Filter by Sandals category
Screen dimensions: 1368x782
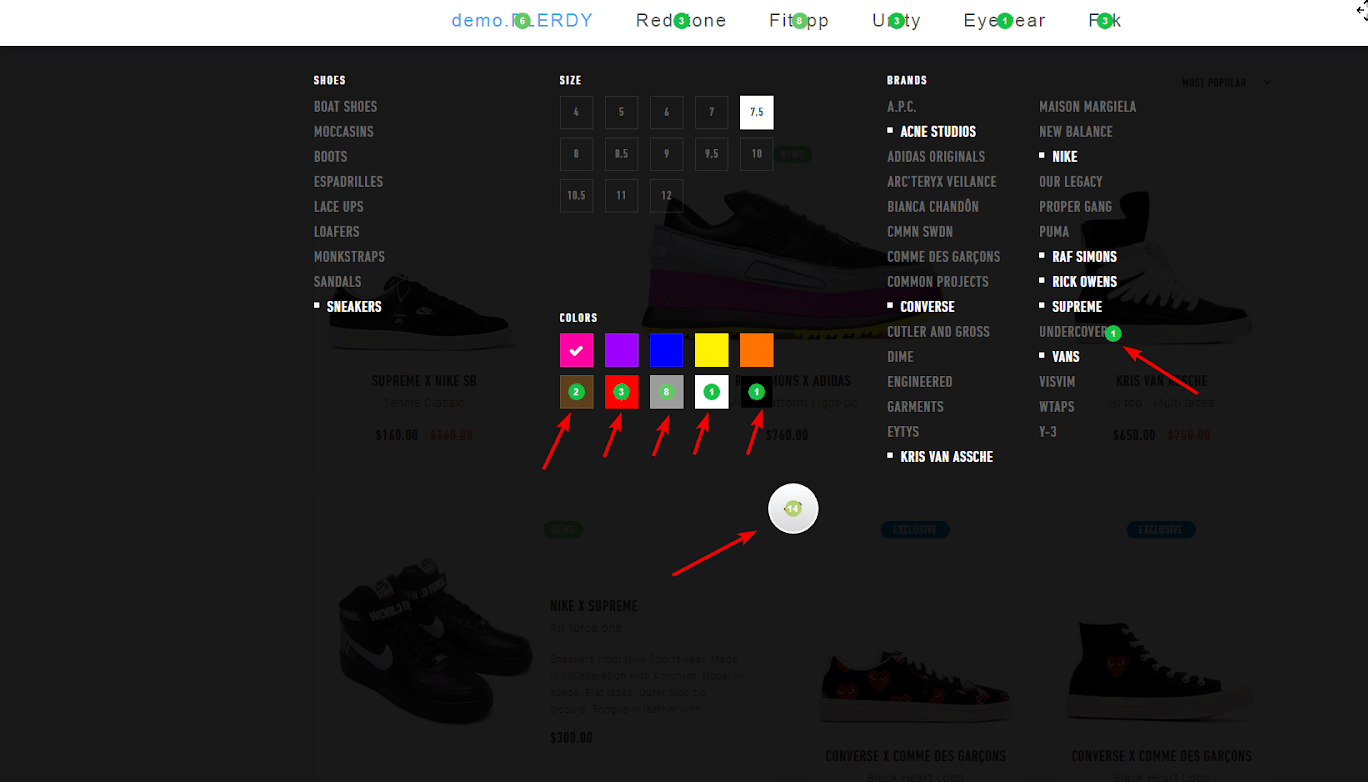pos(338,282)
